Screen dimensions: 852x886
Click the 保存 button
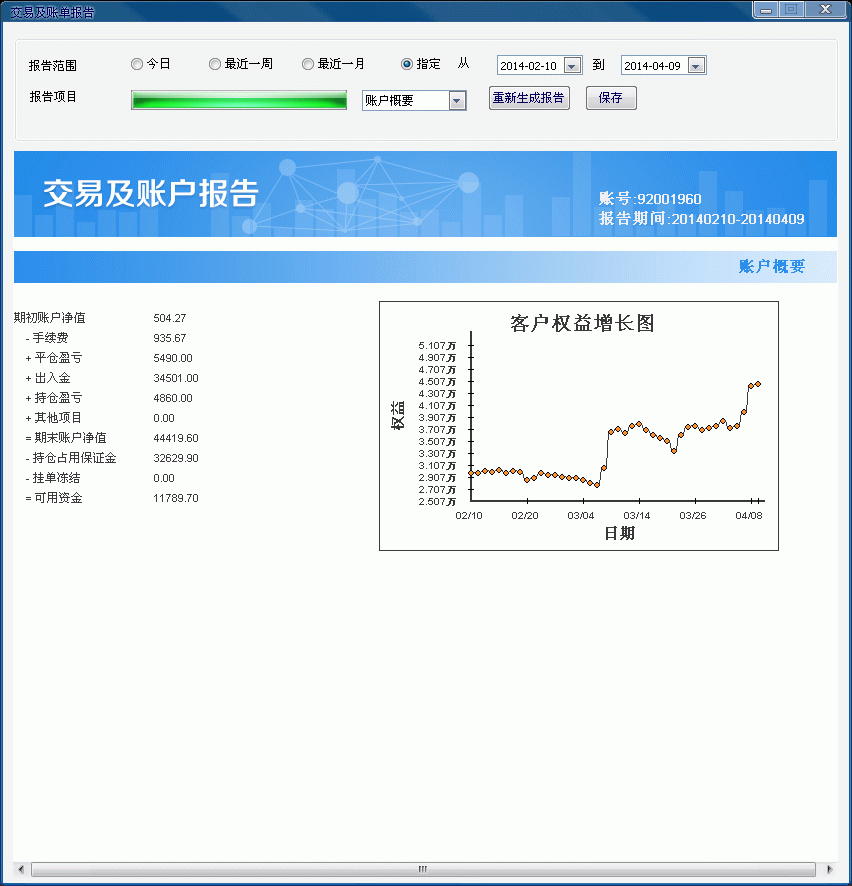click(611, 98)
